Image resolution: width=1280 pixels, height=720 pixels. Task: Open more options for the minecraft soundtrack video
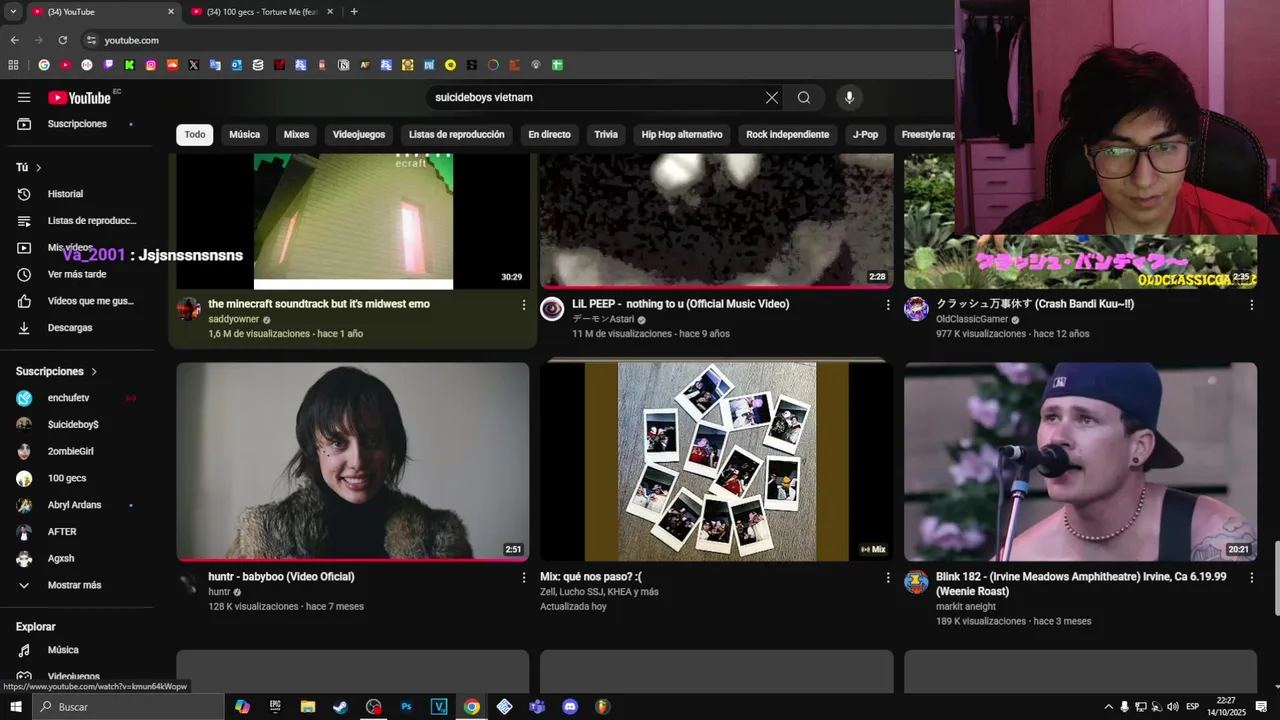click(x=523, y=305)
